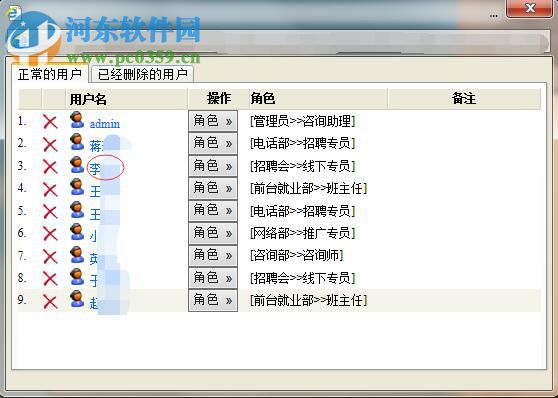Click red X delete icon in row 4
The width and height of the screenshot is (558, 398).
(50, 189)
